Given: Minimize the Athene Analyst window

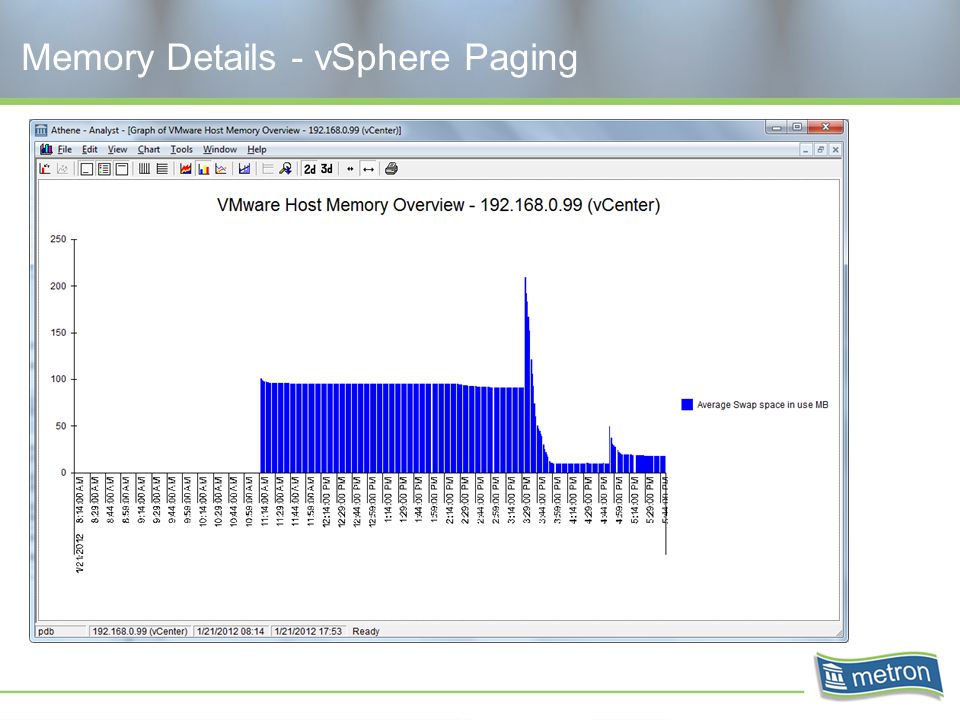Looking at the screenshot, I should [x=777, y=127].
